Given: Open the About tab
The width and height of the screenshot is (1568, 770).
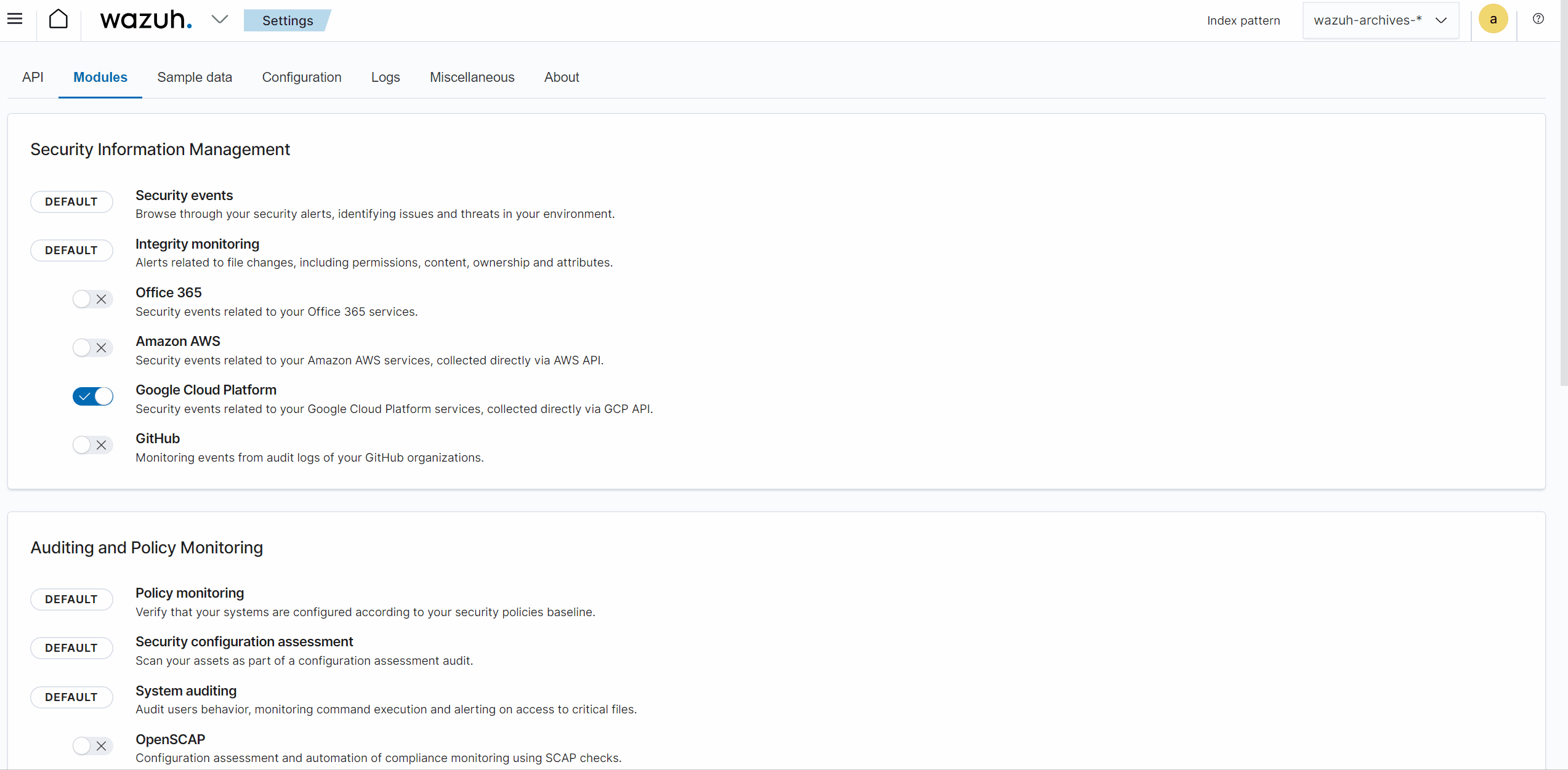Looking at the screenshot, I should point(562,78).
